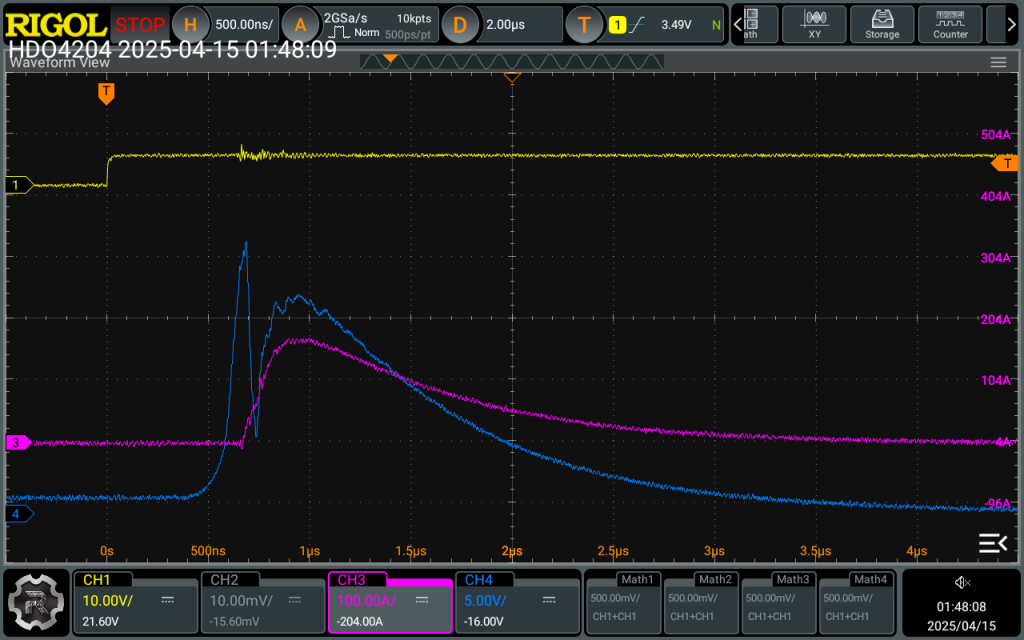Image resolution: width=1024 pixels, height=640 pixels.
Task: Open the Math4 panel
Action: pos(857,602)
